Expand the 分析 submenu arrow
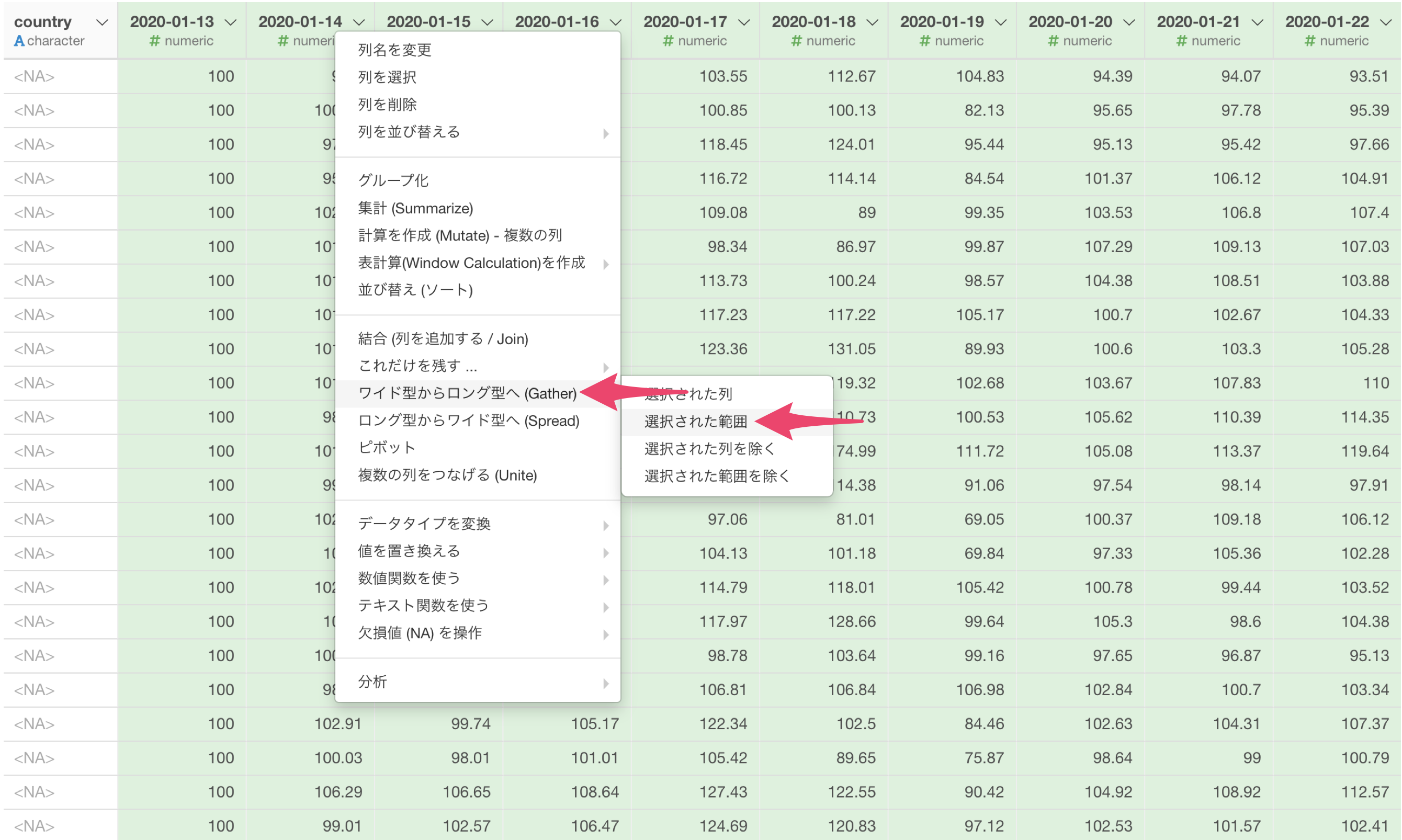Image resolution: width=1402 pixels, height=840 pixels. coord(606,683)
